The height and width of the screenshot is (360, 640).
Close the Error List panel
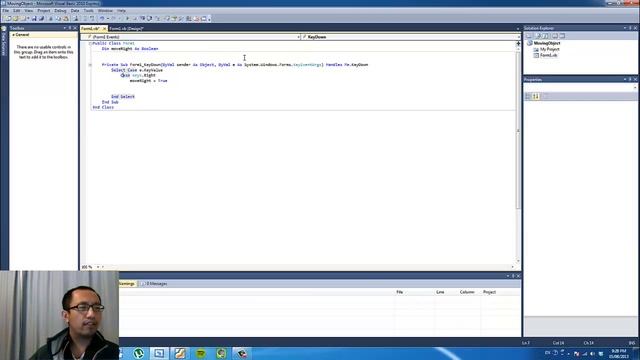point(518,276)
